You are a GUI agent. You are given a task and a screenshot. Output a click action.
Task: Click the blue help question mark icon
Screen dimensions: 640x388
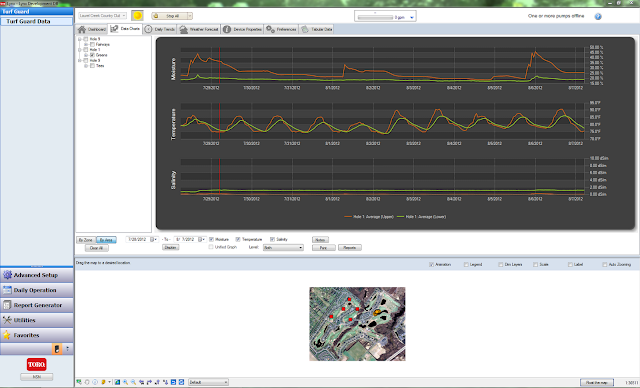[598, 16]
